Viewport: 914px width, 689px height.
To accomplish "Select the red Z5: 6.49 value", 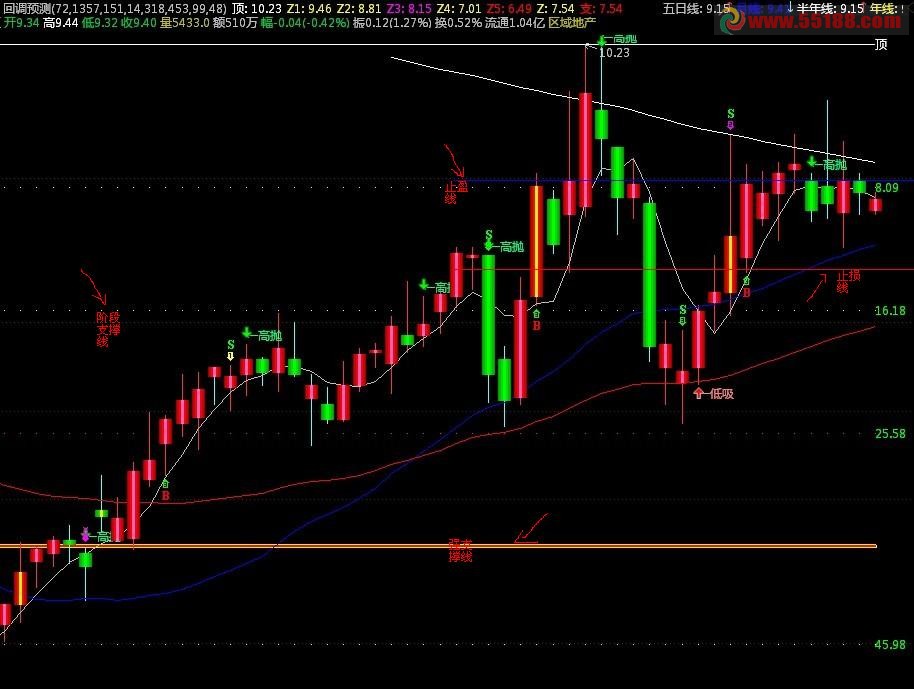I will tap(509, 9).
